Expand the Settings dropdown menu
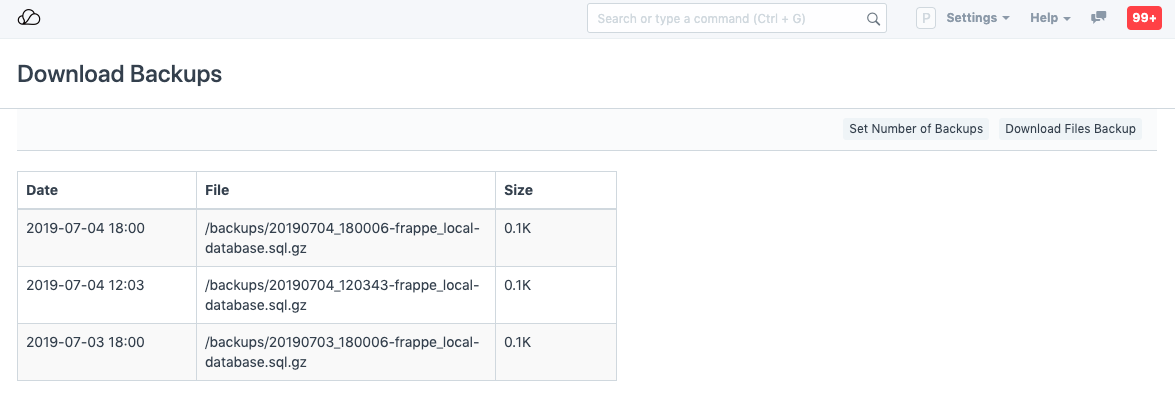The image size is (1175, 406). pyautogui.click(x=977, y=18)
